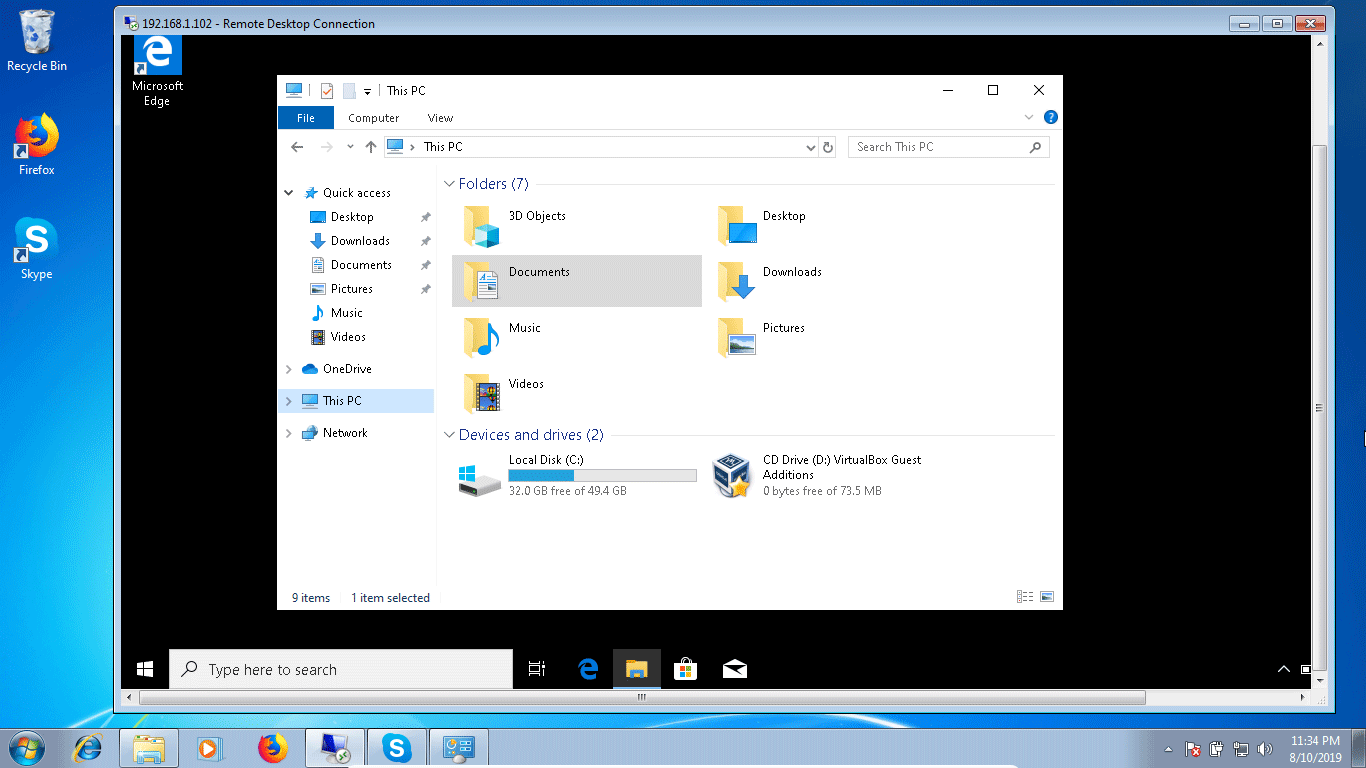Open the File ribbon tab
Image resolution: width=1366 pixels, height=768 pixels.
[306, 118]
